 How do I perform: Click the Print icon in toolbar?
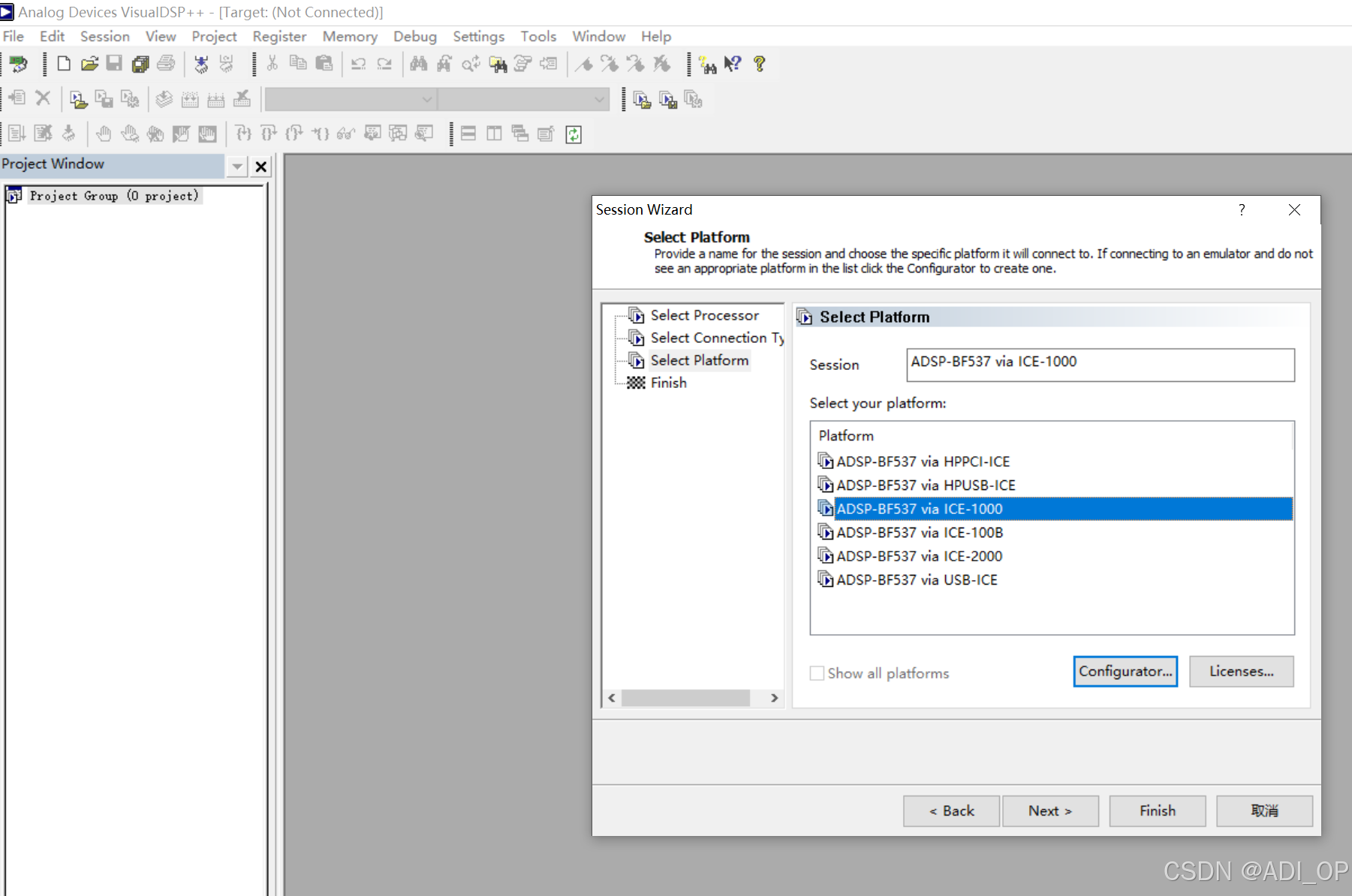tap(166, 64)
